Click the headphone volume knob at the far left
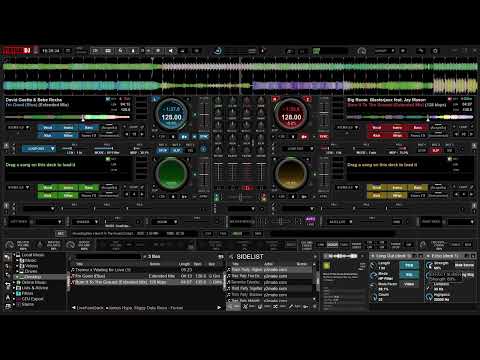This screenshot has width=480, height=360. point(10,245)
